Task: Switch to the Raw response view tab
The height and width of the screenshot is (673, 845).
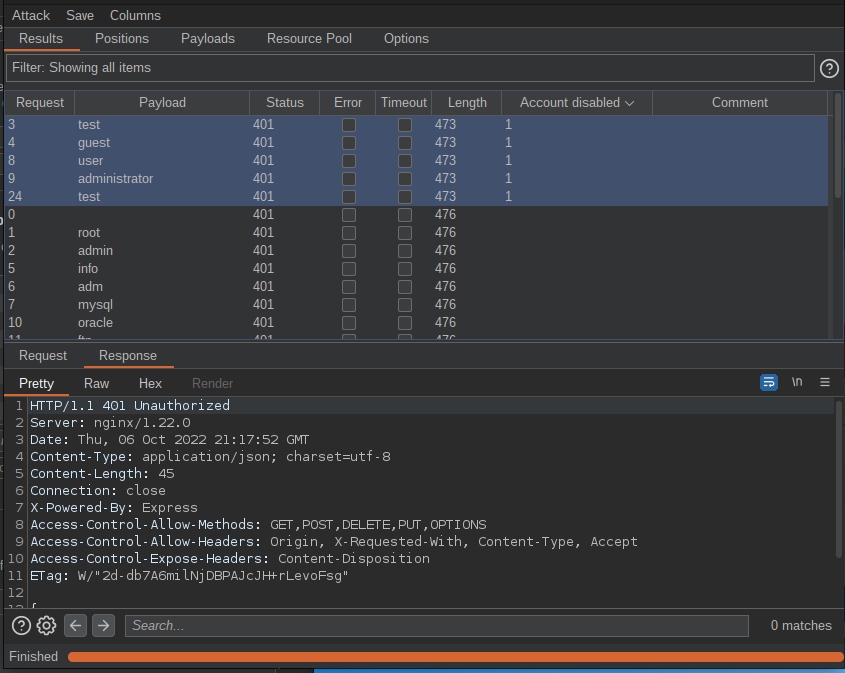Action: (97, 383)
